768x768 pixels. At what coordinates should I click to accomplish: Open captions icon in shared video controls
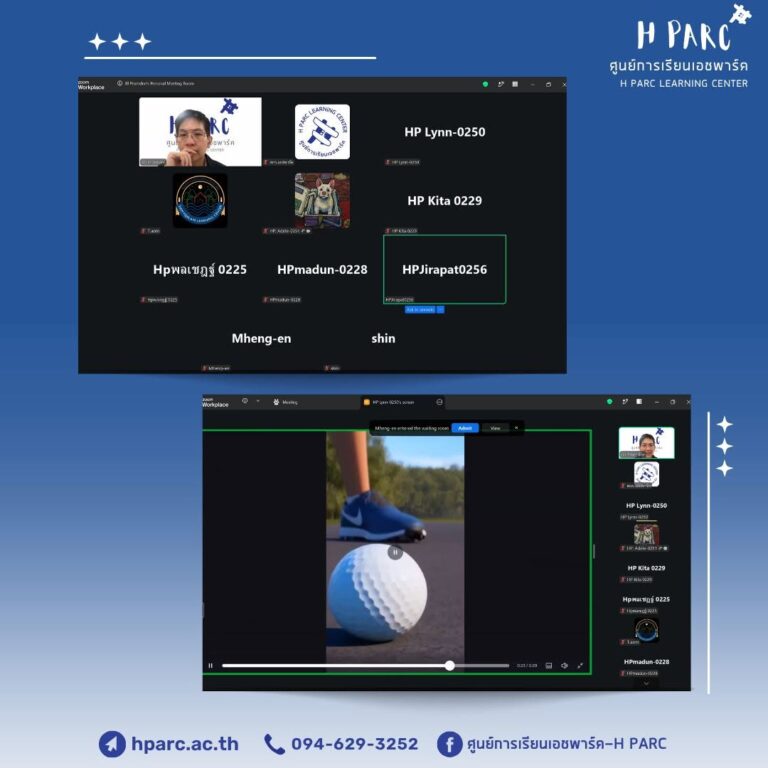point(549,666)
